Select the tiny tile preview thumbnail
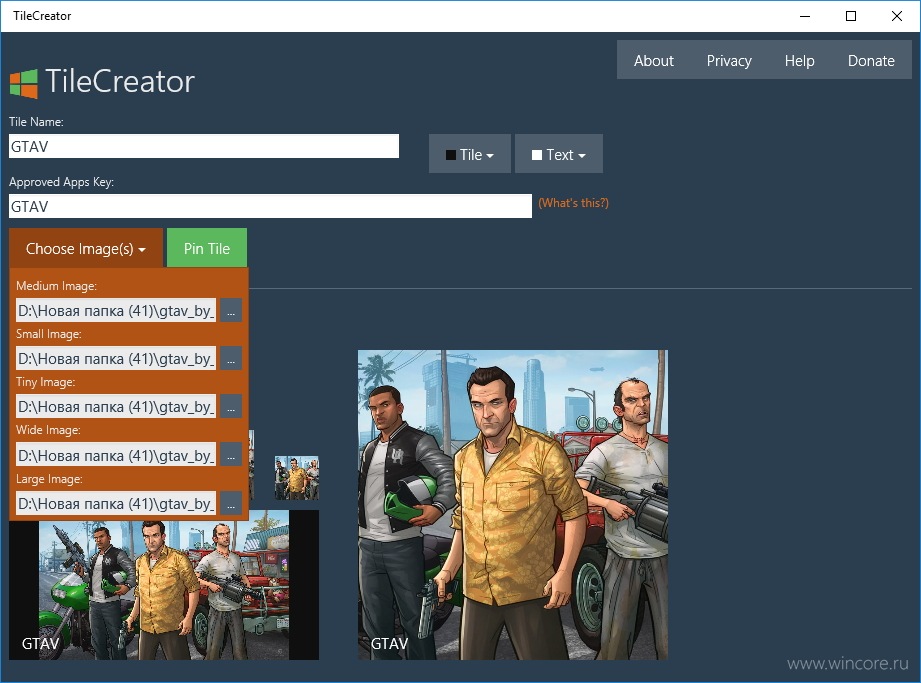 click(x=297, y=478)
